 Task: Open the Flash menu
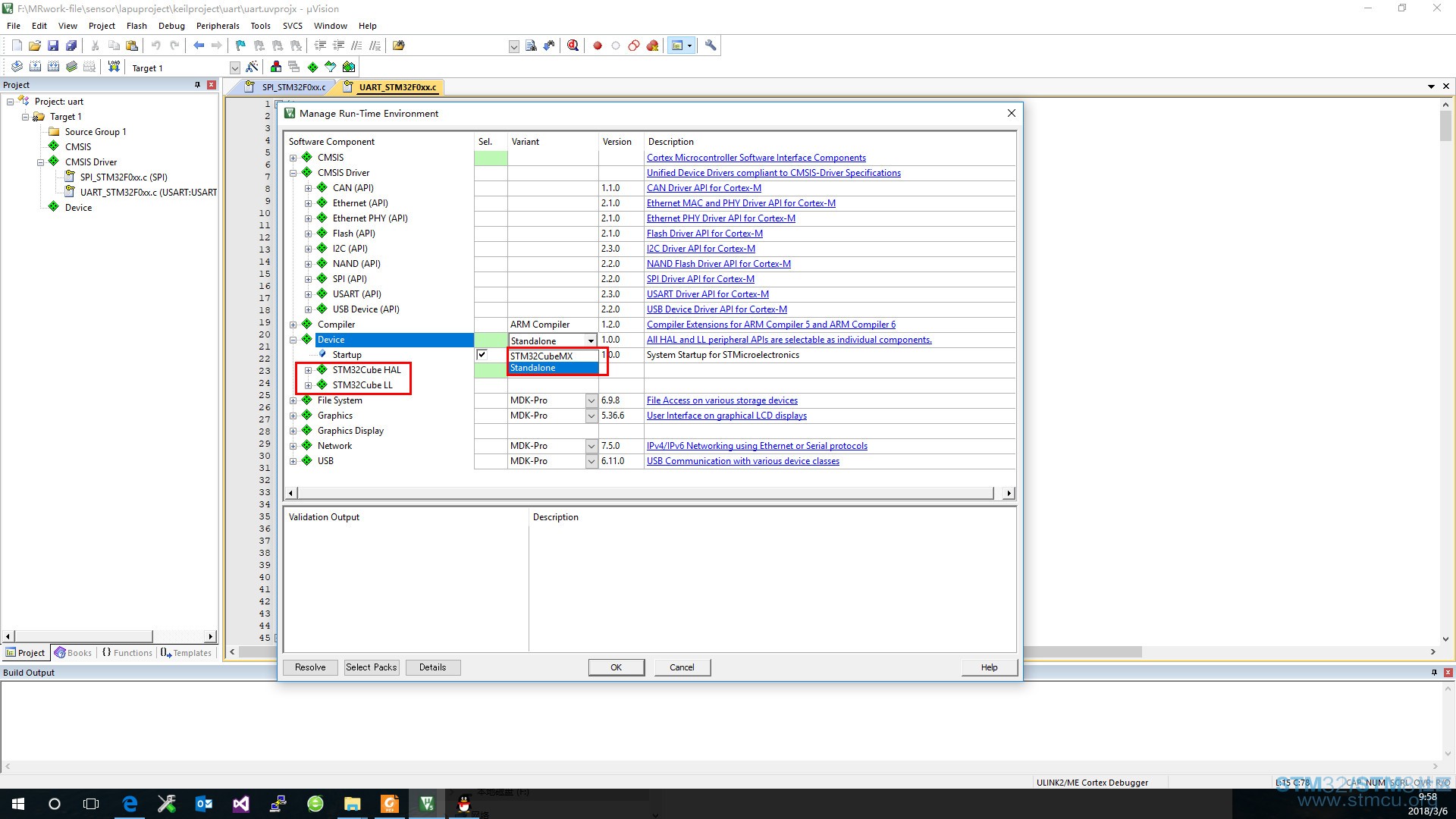(136, 26)
